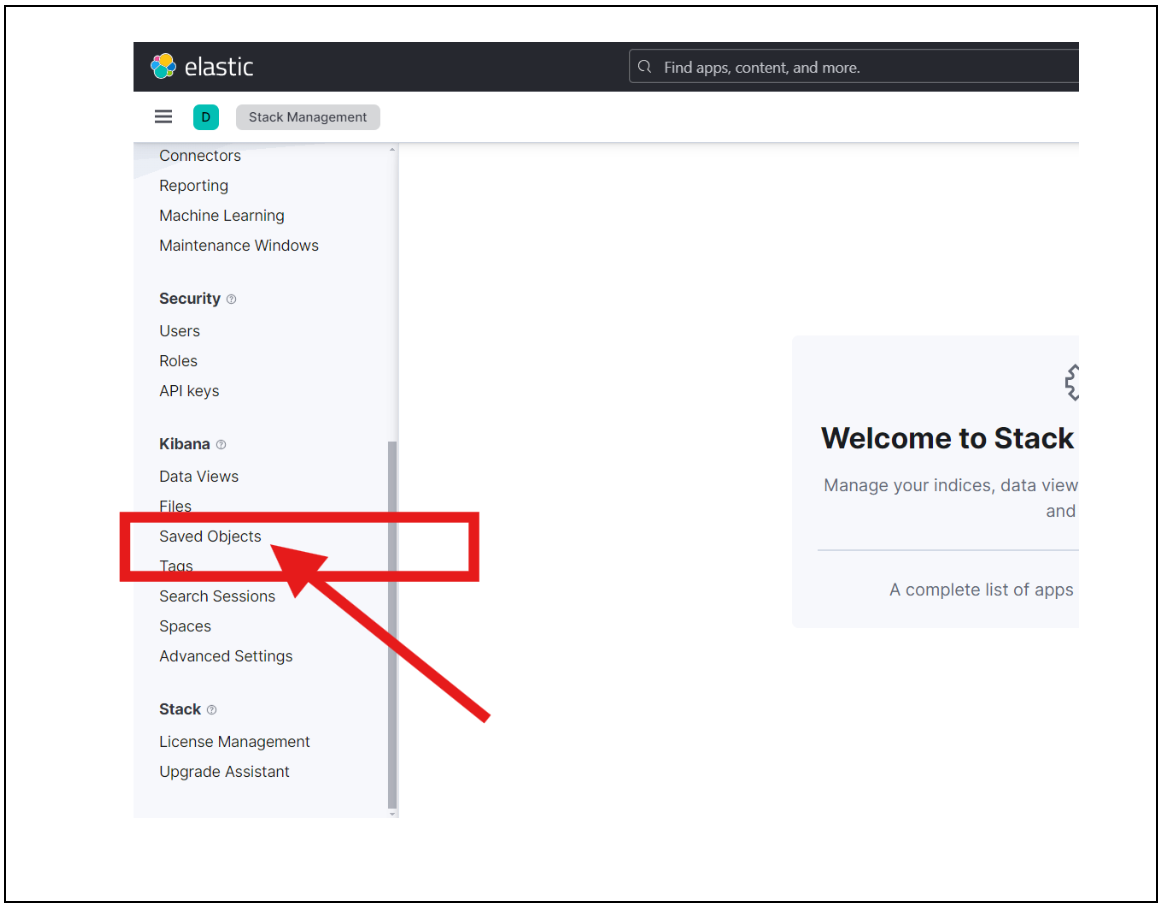Type in Find apps search field
The image size is (1160, 908).
coord(860,67)
